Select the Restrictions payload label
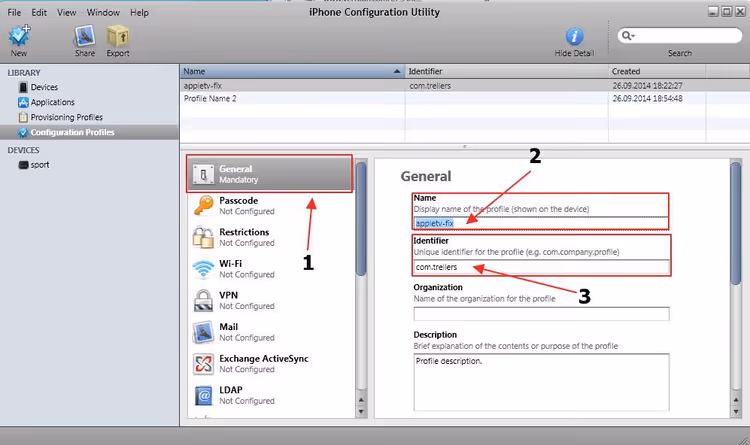Viewport: 750px width, 445px height. click(244, 232)
